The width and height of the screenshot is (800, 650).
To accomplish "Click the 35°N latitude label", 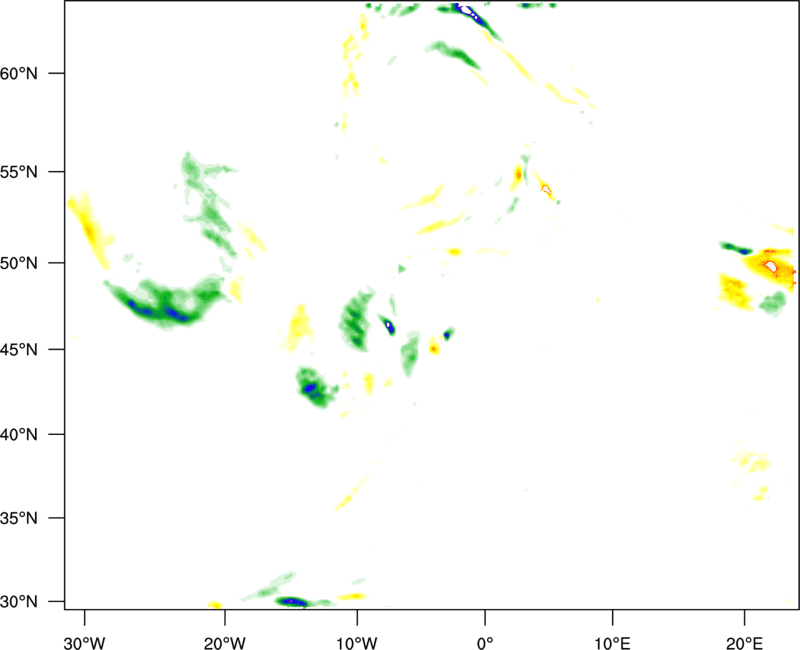I will pyautogui.click(x=19, y=518).
